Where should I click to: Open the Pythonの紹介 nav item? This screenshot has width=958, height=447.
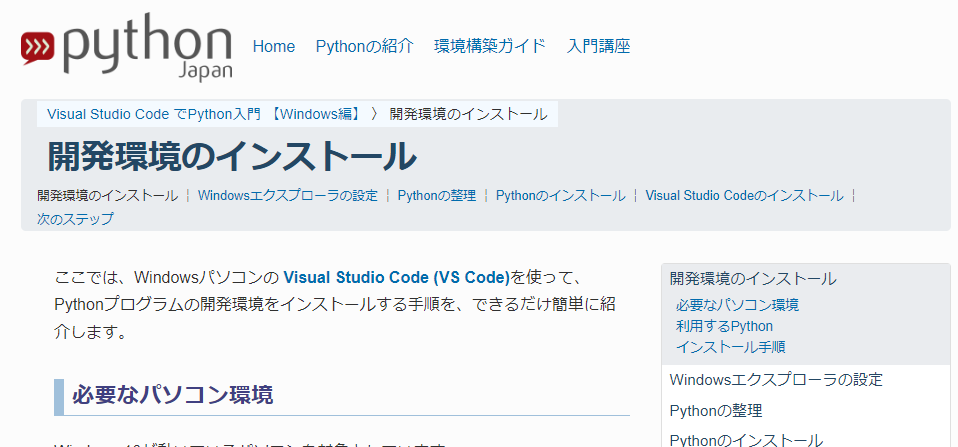365,46
